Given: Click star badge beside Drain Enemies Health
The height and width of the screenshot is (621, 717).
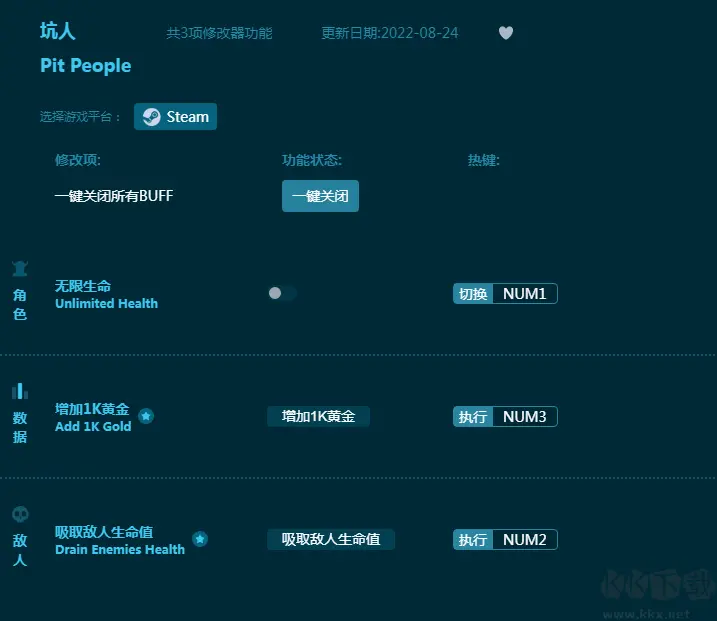Looking at the screenshot, I should pos(200,539).
